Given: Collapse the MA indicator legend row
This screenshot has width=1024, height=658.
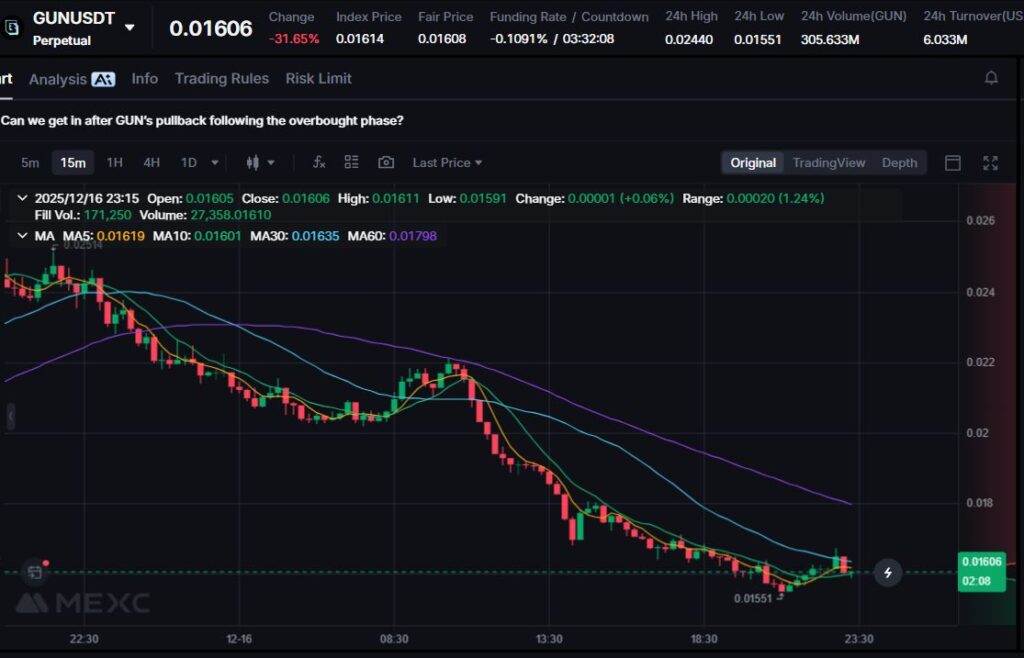Looking at the screenshot, I should click(23, 236).
